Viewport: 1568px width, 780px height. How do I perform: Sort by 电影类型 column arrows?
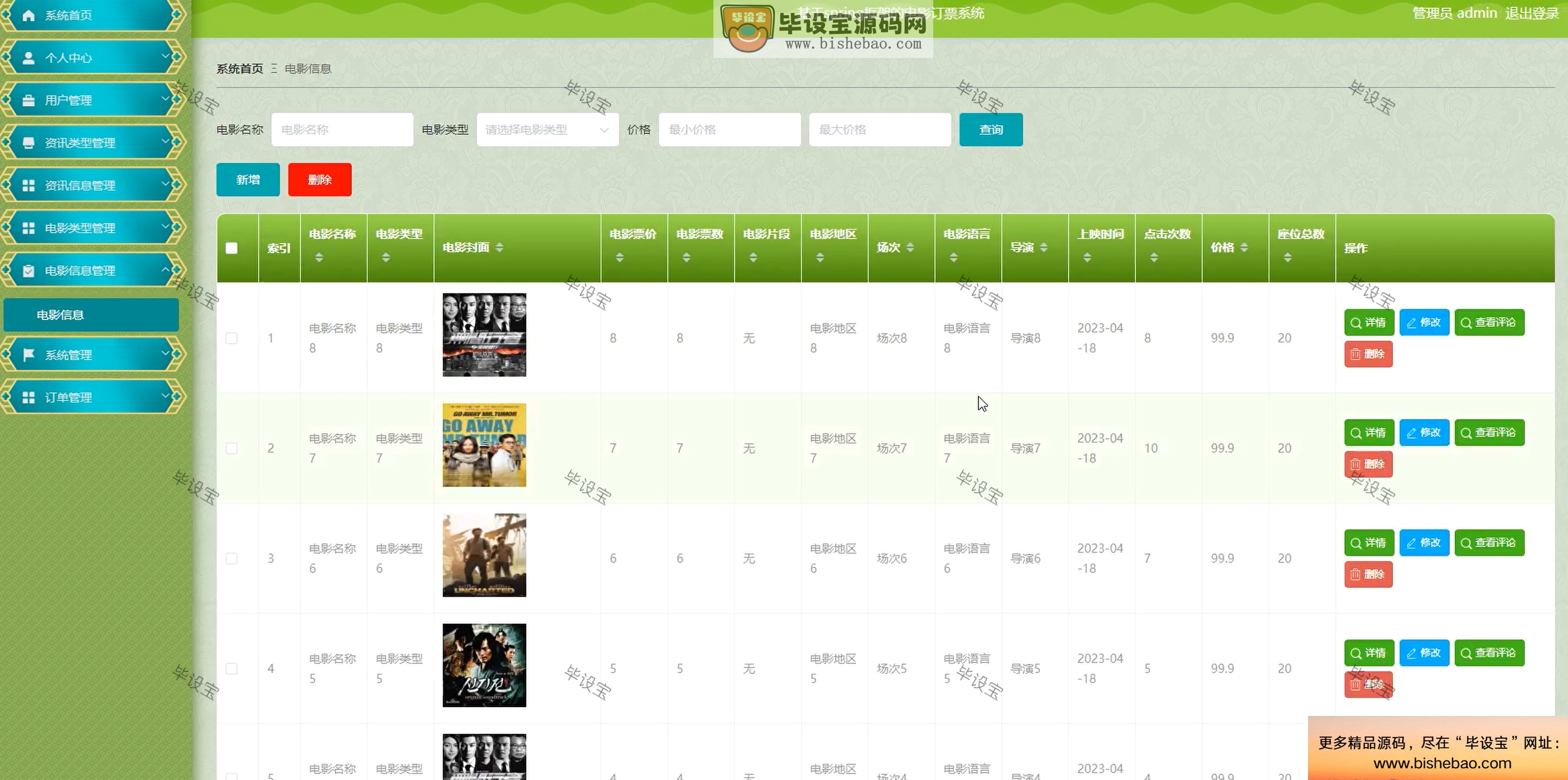pyautogui.click(x=386, y=258)
